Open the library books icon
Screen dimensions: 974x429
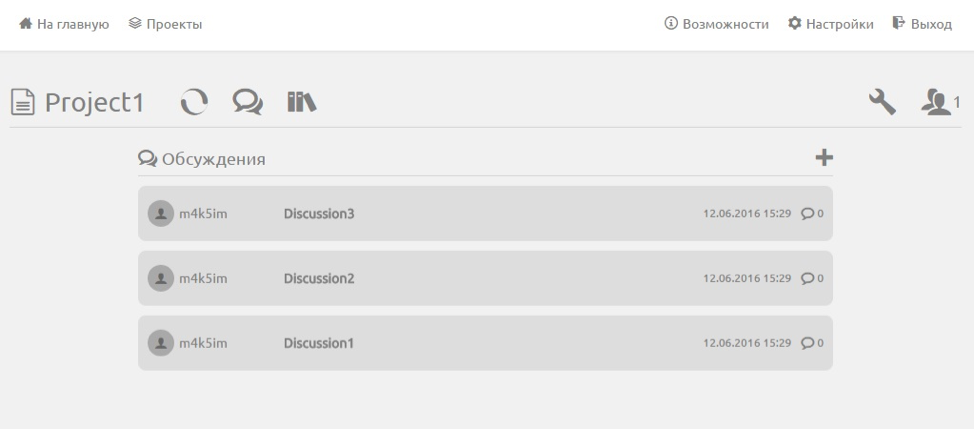pyautogui.click(x=302, y=102)
